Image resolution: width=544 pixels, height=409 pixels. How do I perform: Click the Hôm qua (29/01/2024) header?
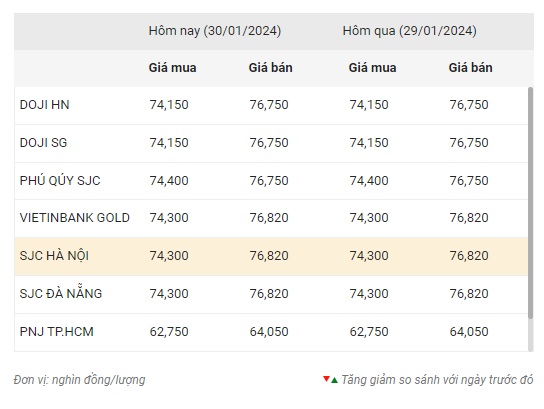click(x=409, y=31)
